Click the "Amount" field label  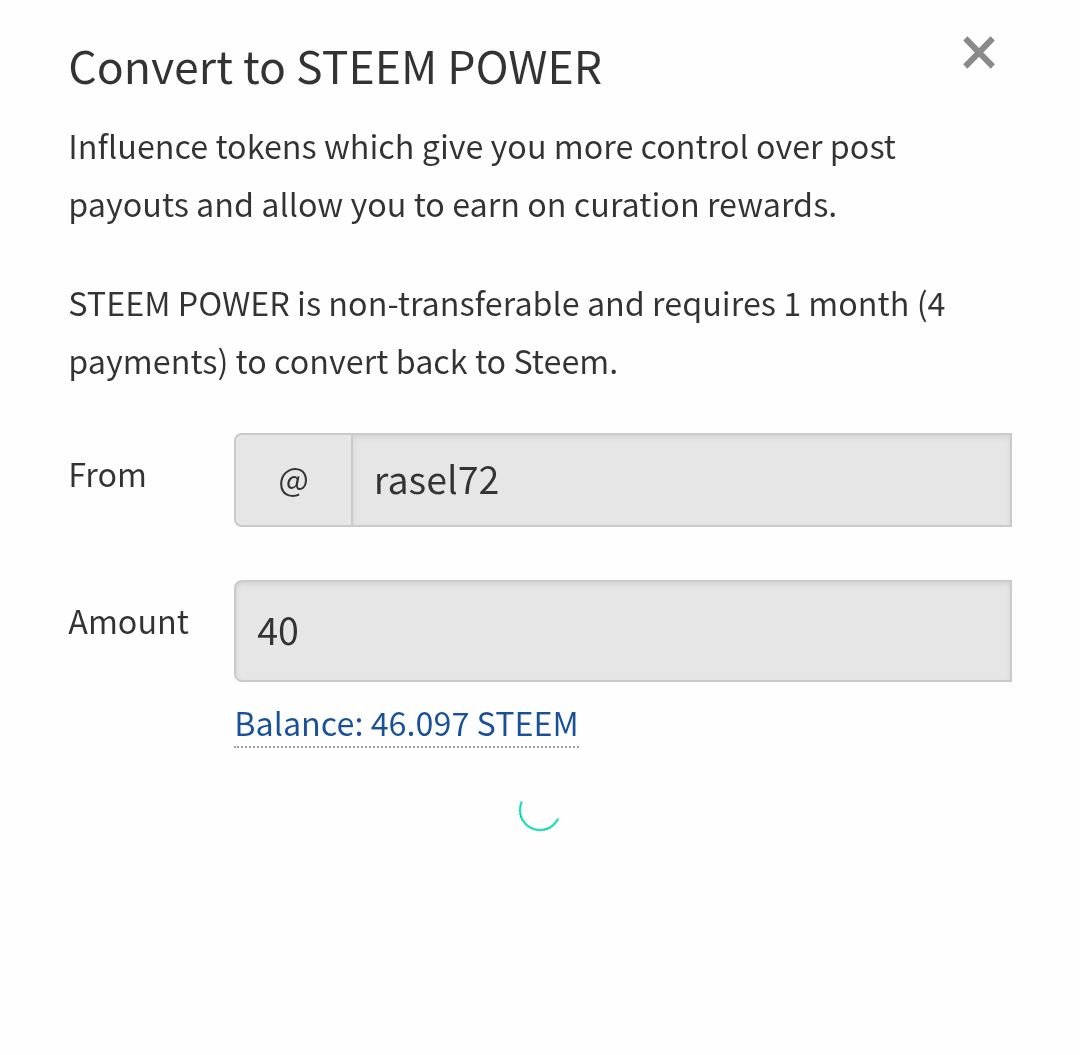point(128,623)
